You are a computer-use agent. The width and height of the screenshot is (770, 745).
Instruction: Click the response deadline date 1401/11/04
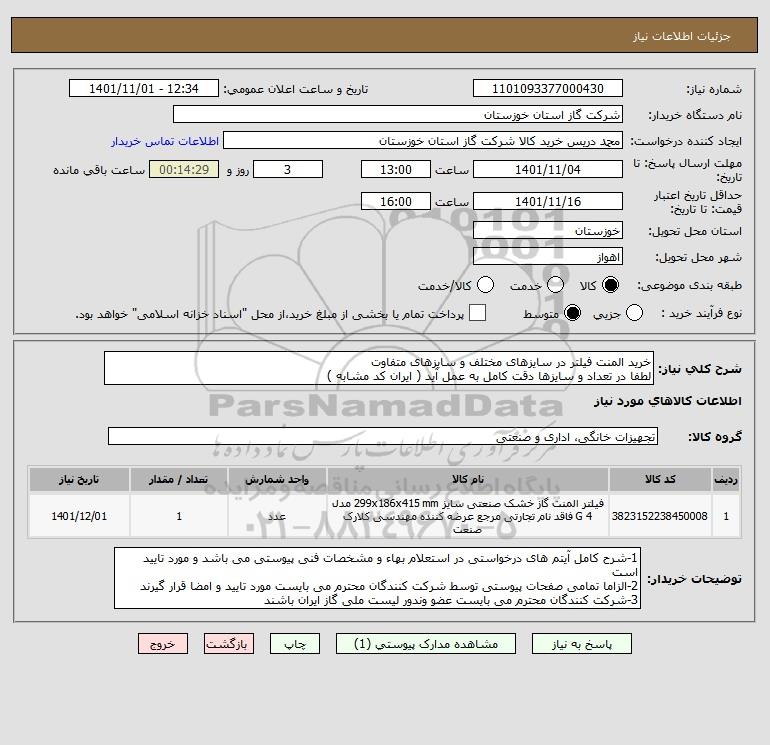click(548, 169)
